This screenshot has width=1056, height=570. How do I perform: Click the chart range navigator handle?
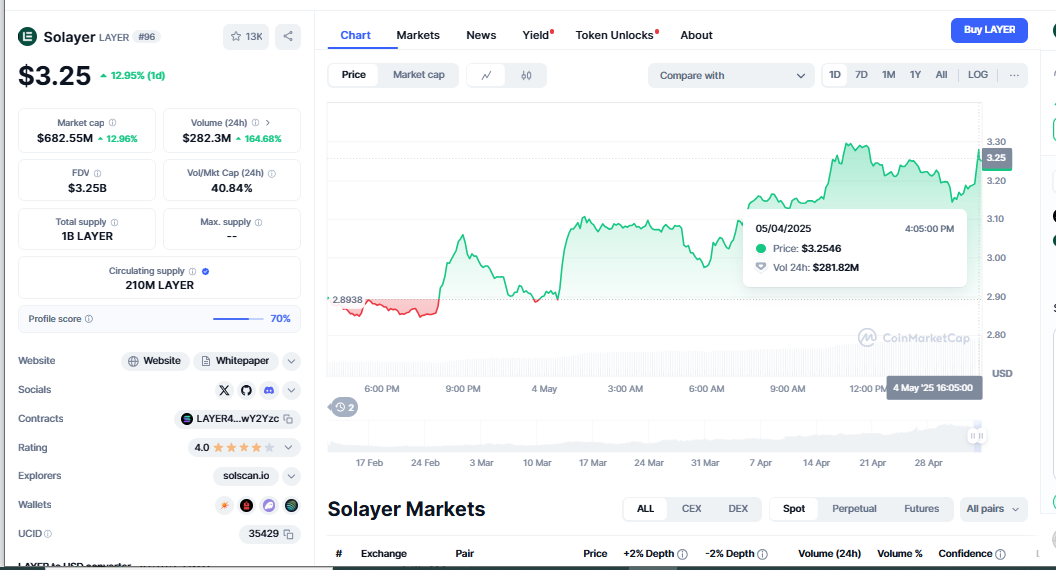click(x=977, y=436)
